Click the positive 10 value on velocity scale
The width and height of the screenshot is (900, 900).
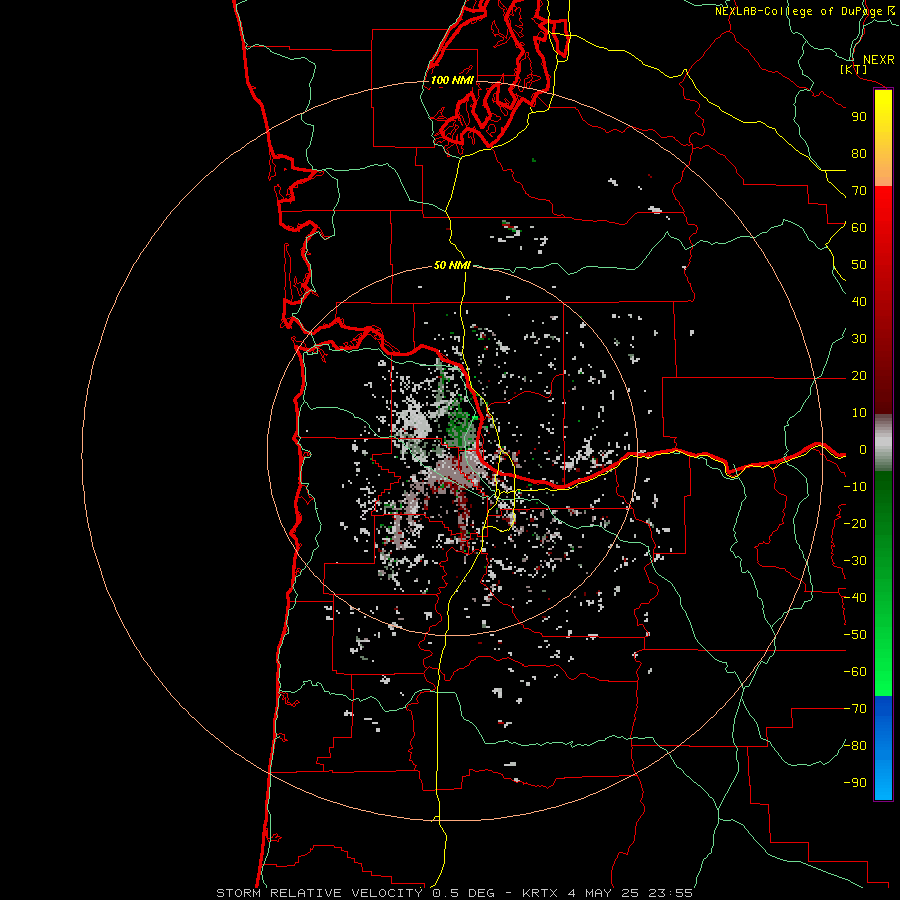(859, 413)
